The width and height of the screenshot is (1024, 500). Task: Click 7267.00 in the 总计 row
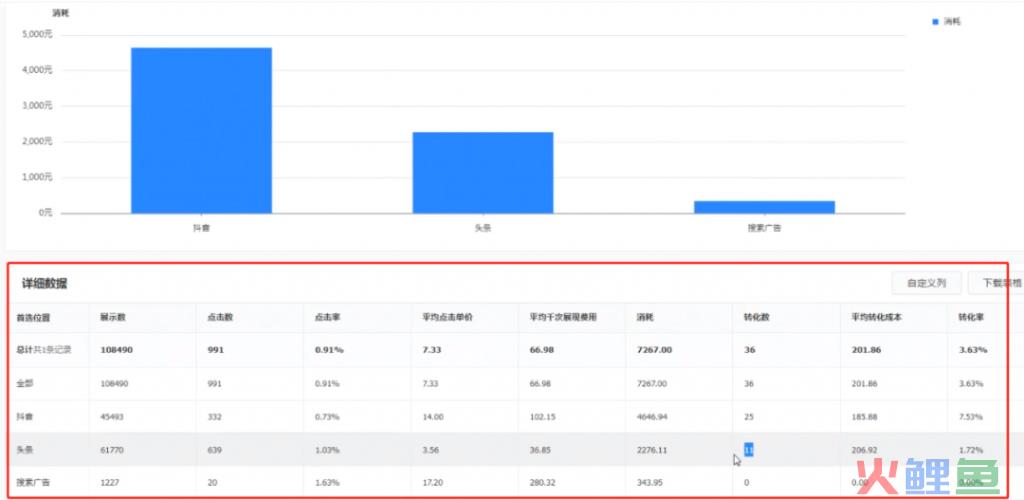654,350
